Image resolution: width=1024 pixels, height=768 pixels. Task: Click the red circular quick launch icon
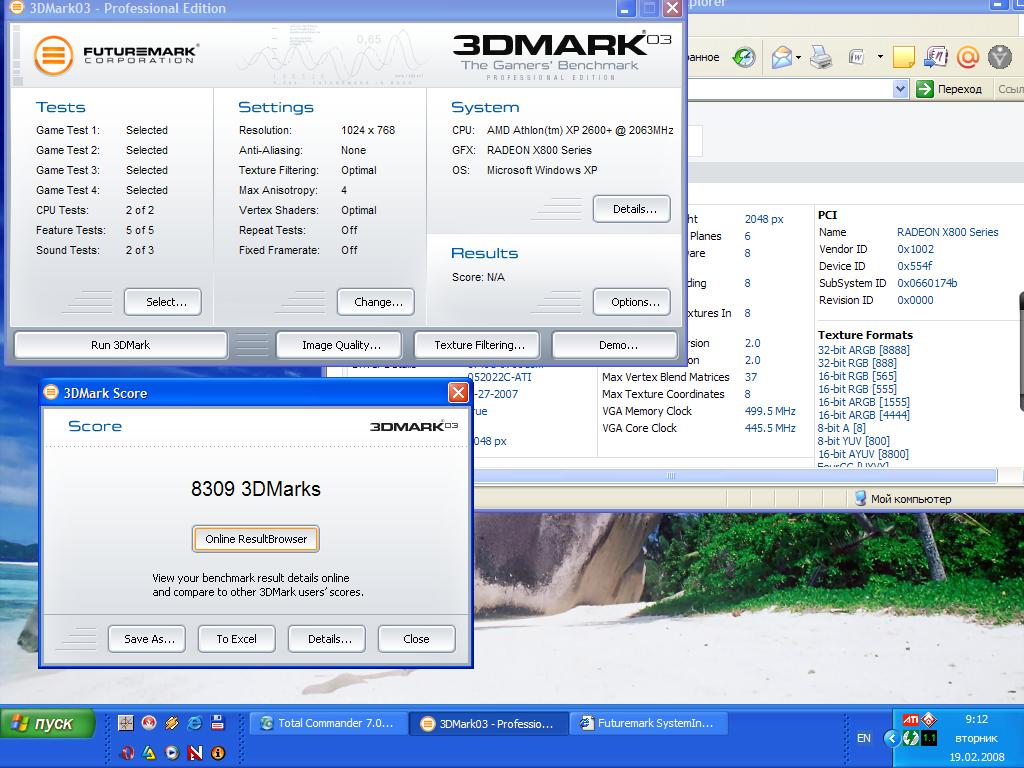tap(149, 722)
